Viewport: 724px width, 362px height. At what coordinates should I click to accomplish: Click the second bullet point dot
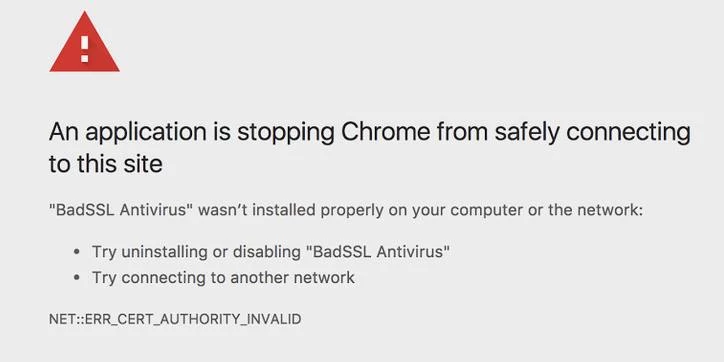(77, 278)
